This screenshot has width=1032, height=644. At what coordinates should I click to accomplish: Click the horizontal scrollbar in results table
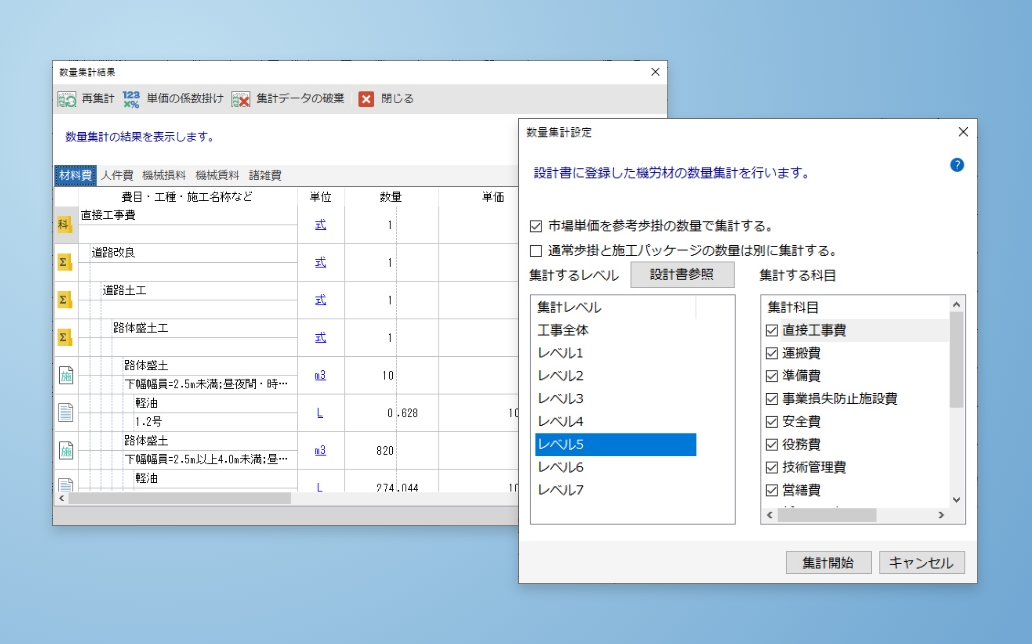coord(180,498)
